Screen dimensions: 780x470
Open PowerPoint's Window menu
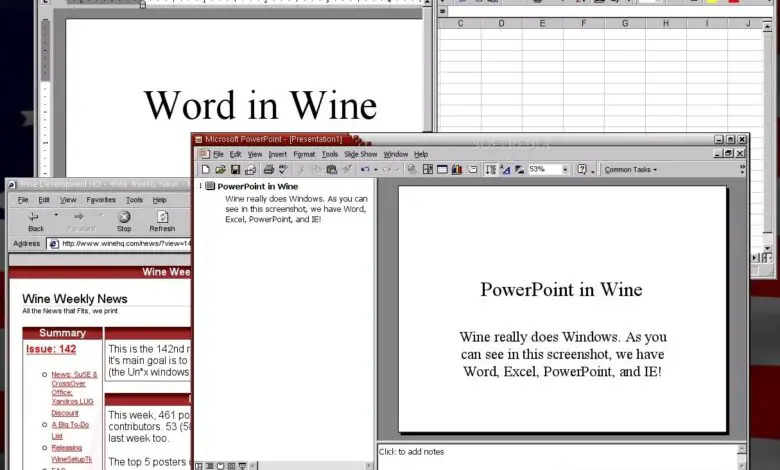(395, 154)
